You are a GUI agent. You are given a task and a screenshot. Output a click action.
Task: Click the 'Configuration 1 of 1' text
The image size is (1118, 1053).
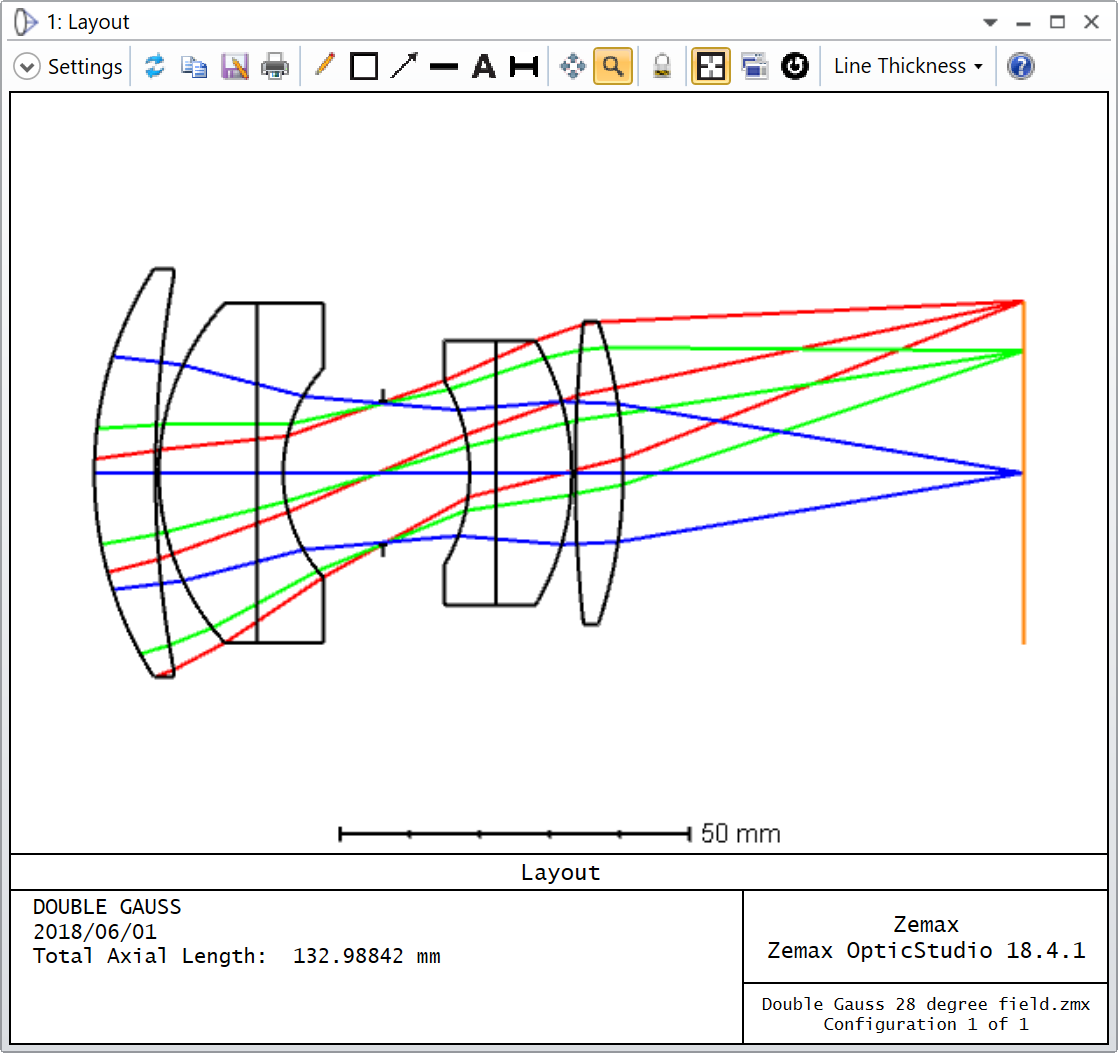coord(925,1024)
